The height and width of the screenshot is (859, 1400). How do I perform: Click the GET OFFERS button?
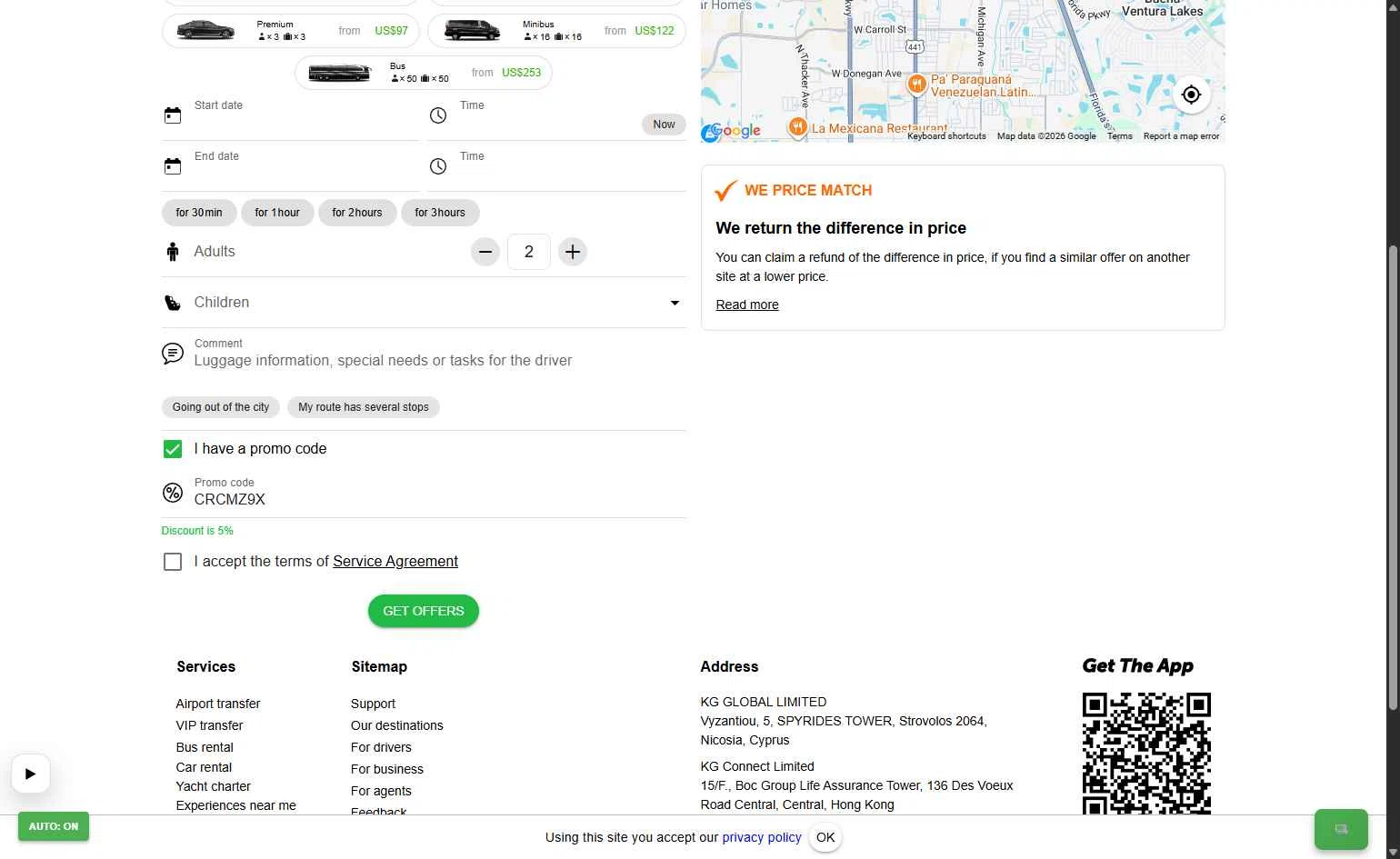coord(424,611)
